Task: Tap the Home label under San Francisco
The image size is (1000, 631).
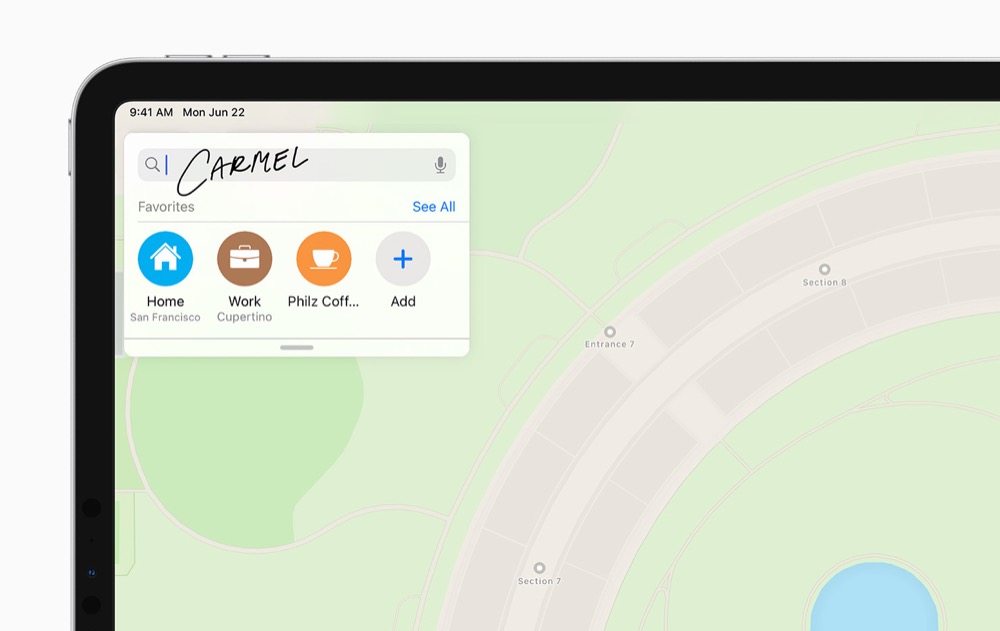Action: click(x=165, y=301)
